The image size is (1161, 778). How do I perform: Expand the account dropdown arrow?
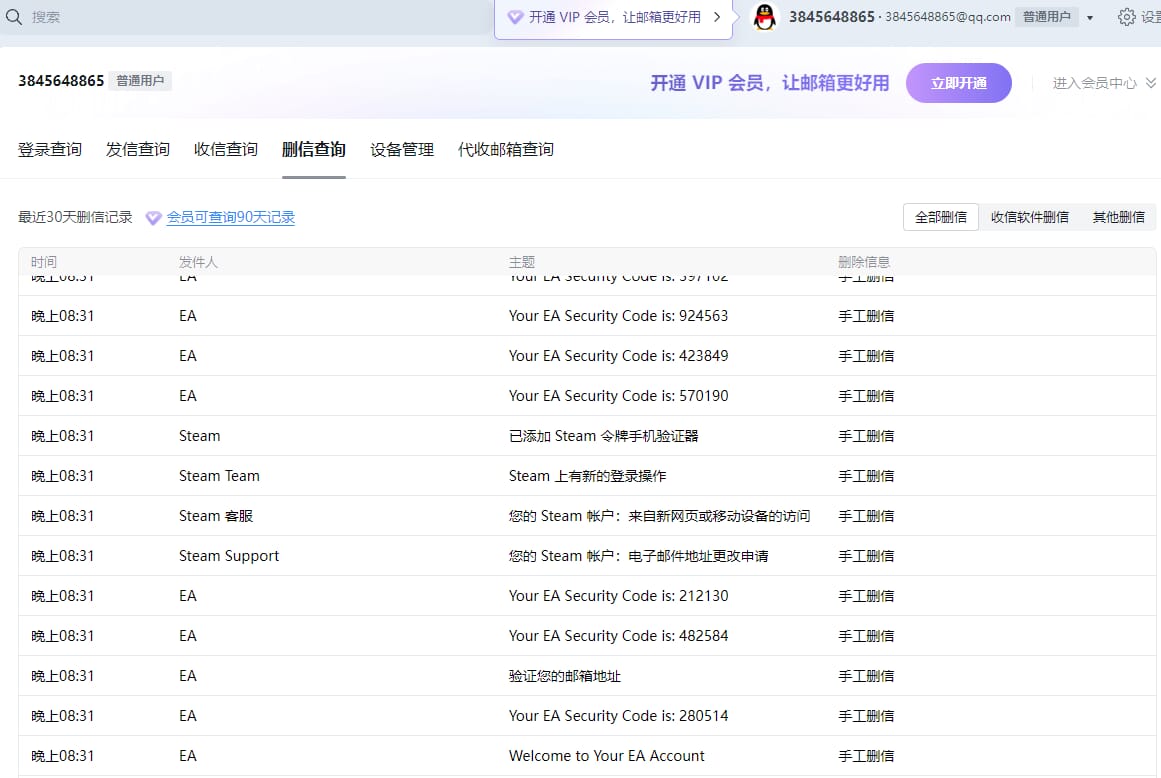pos(1090,18)
